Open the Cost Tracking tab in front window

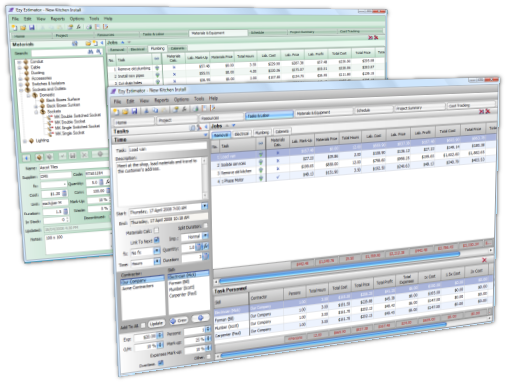pyautogui.click(x=471, y=105)
